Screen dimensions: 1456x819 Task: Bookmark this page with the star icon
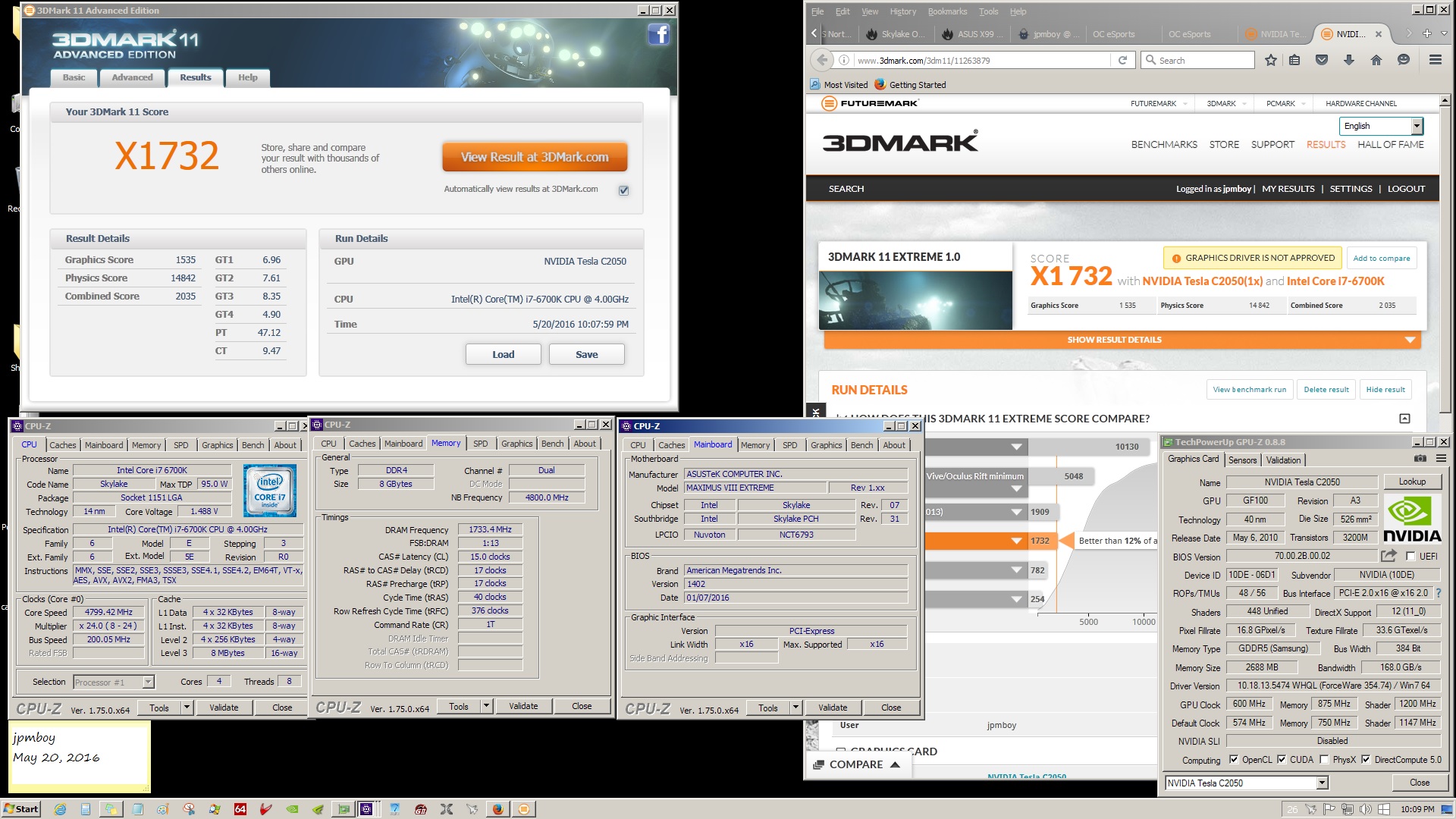pos(1271,60)
